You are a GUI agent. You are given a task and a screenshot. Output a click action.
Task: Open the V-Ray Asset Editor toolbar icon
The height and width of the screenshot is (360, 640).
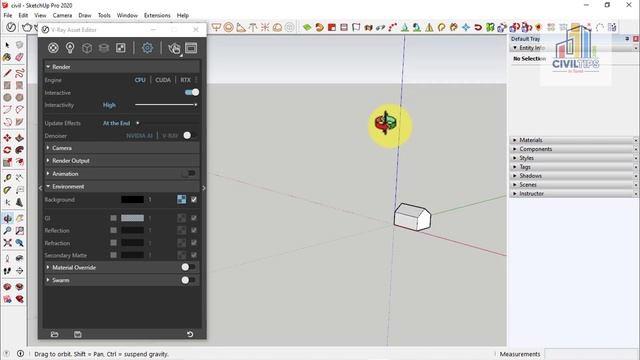[x=11, y=27]
